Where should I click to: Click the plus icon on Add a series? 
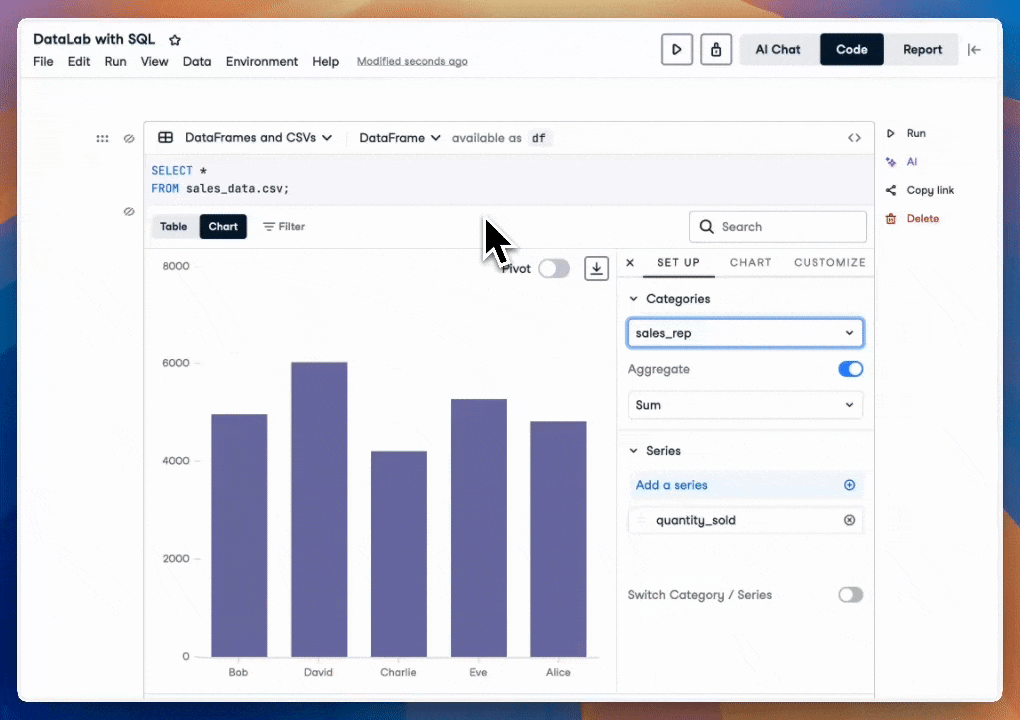(x=849, y=485)
